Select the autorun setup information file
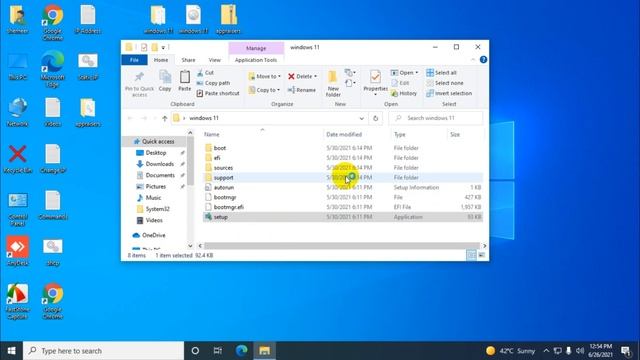Viewport: 640px width, 360px height. tap(343, 187)
